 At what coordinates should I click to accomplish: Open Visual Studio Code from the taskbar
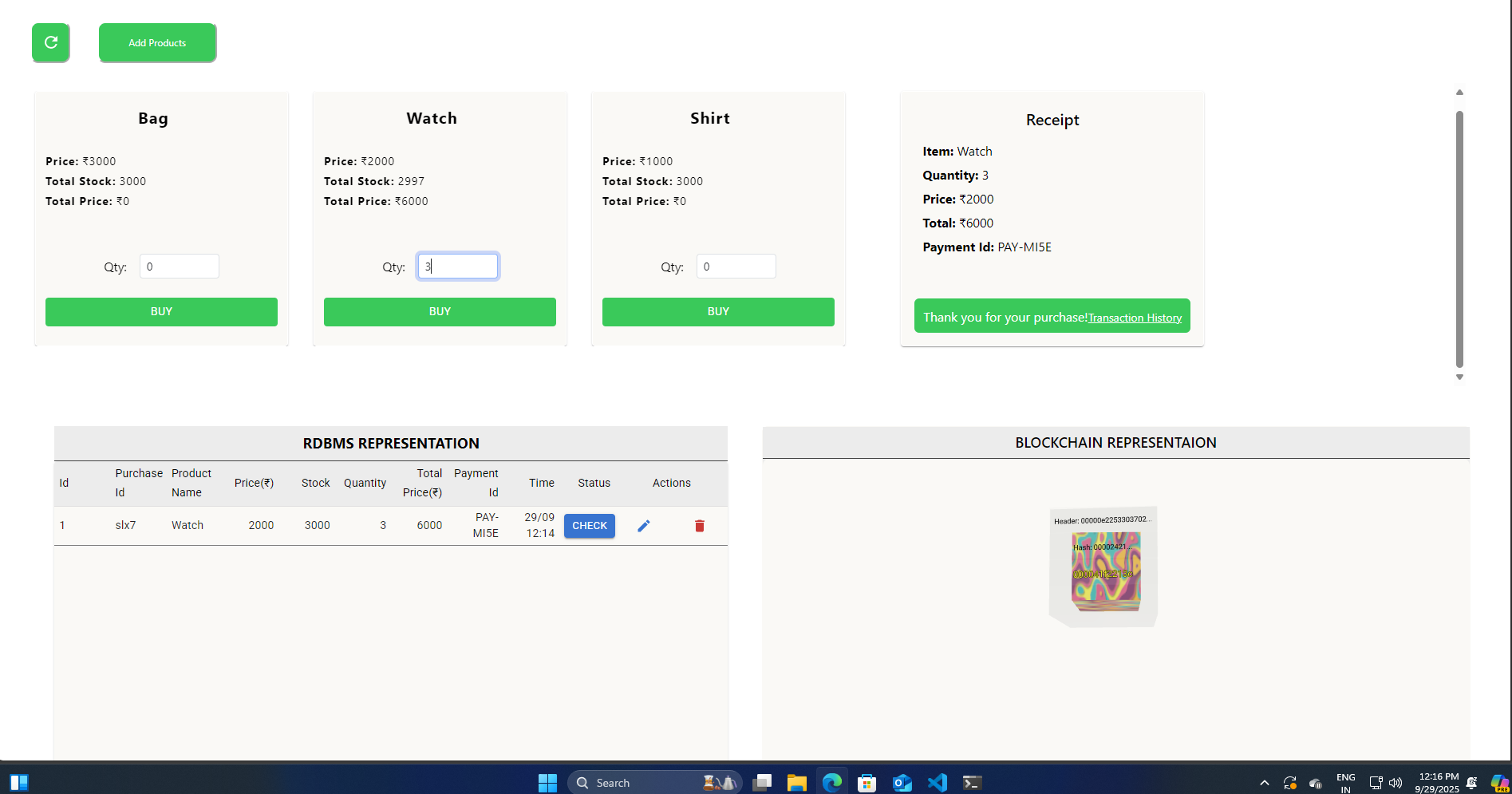(x=938, y=782)
